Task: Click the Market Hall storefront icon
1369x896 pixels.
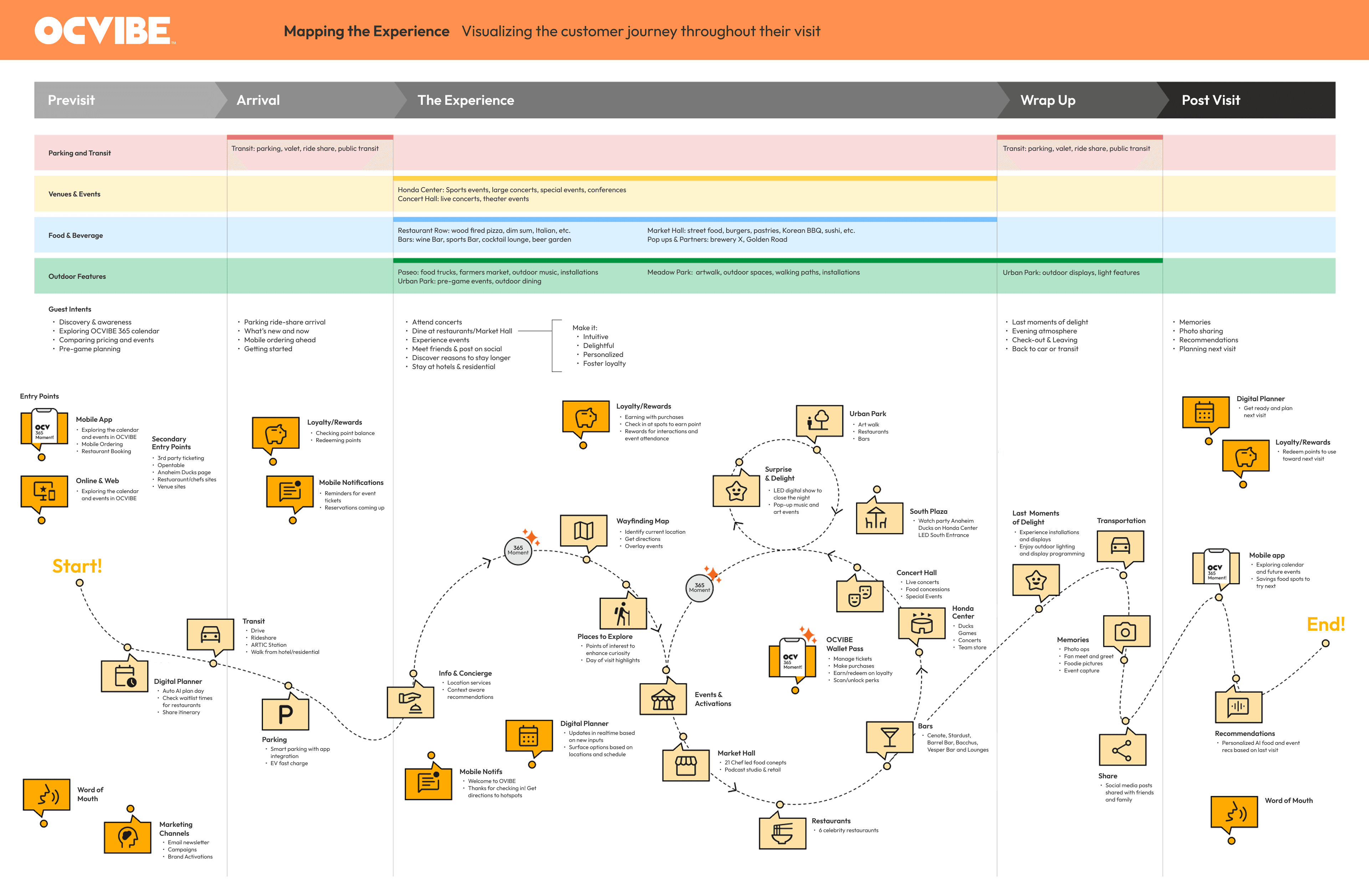Action: click(686, 765)
